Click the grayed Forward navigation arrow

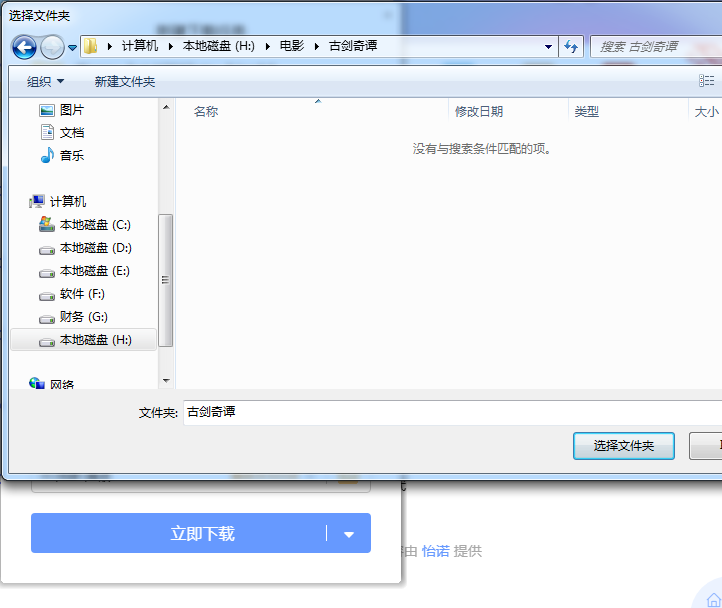(x=52, y=47)
